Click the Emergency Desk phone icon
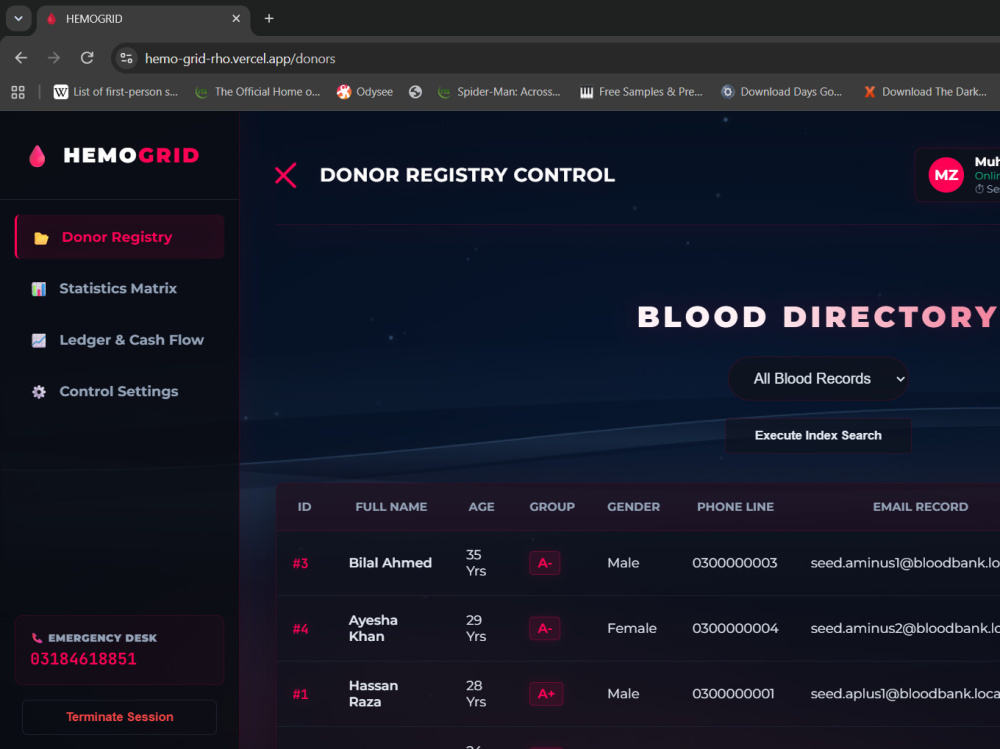The height and width of the screenshot is (749, 1000). point(37,638)
